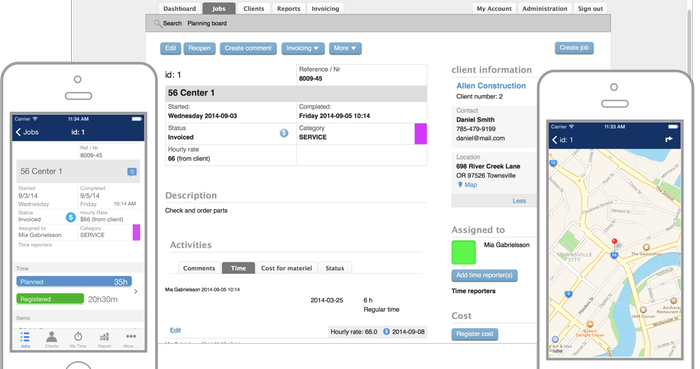This screenshot has width=700, height=369.
Task: Click the email daniel@mail.com
Action: [x=480, y=138]
